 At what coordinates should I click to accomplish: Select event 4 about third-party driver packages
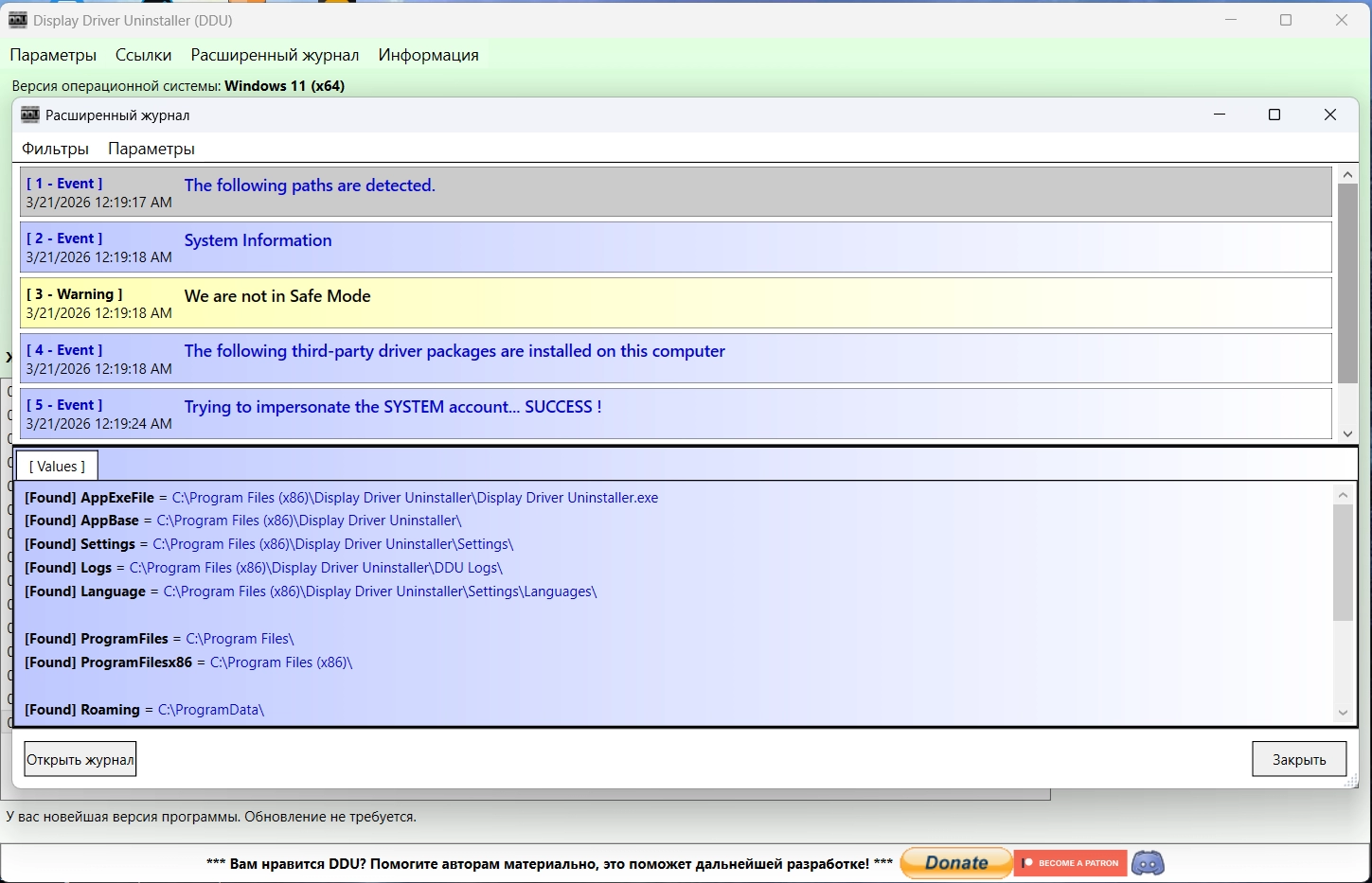tap(676, 359)
